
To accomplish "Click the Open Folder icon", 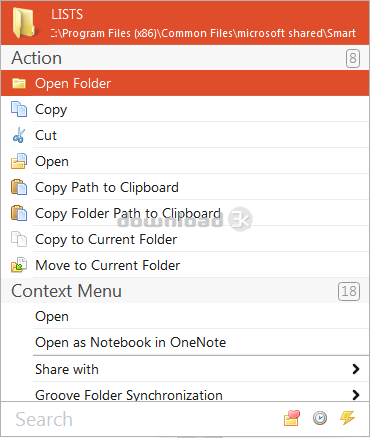I will coord(19,83).
